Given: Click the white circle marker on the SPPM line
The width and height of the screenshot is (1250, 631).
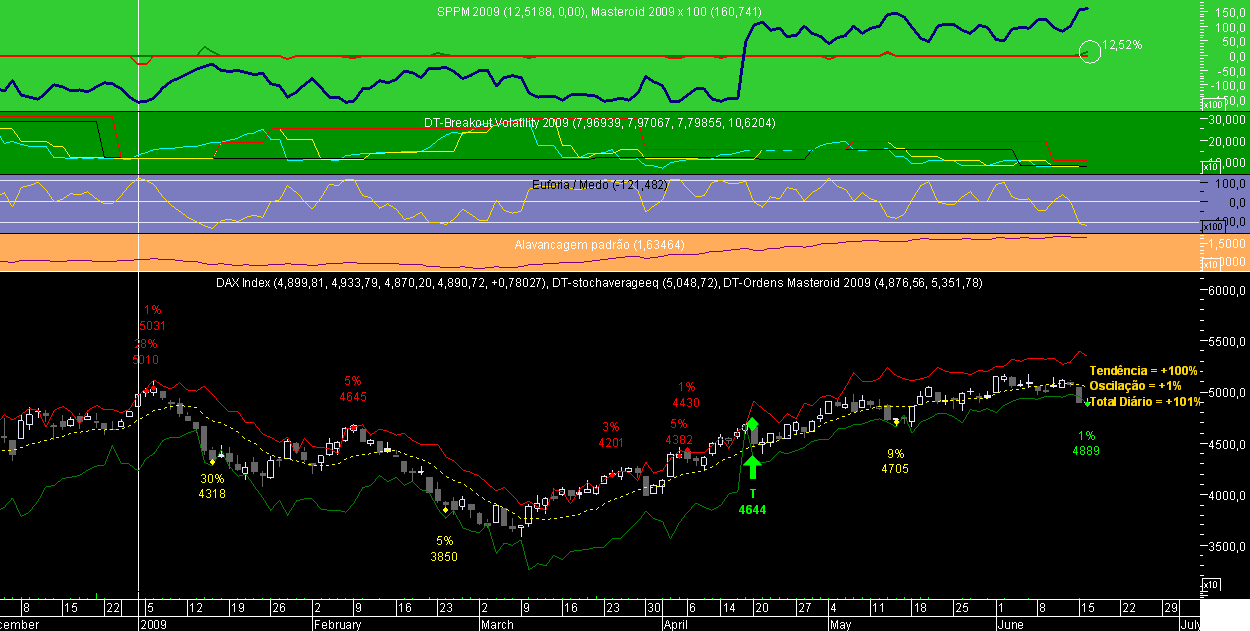Looking at the screenshot, I should point(1090,50).
